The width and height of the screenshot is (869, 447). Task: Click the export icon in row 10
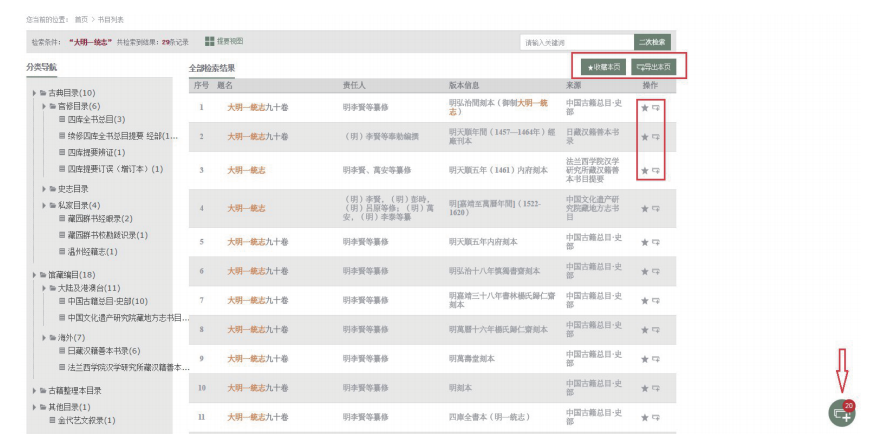[656, 386]
